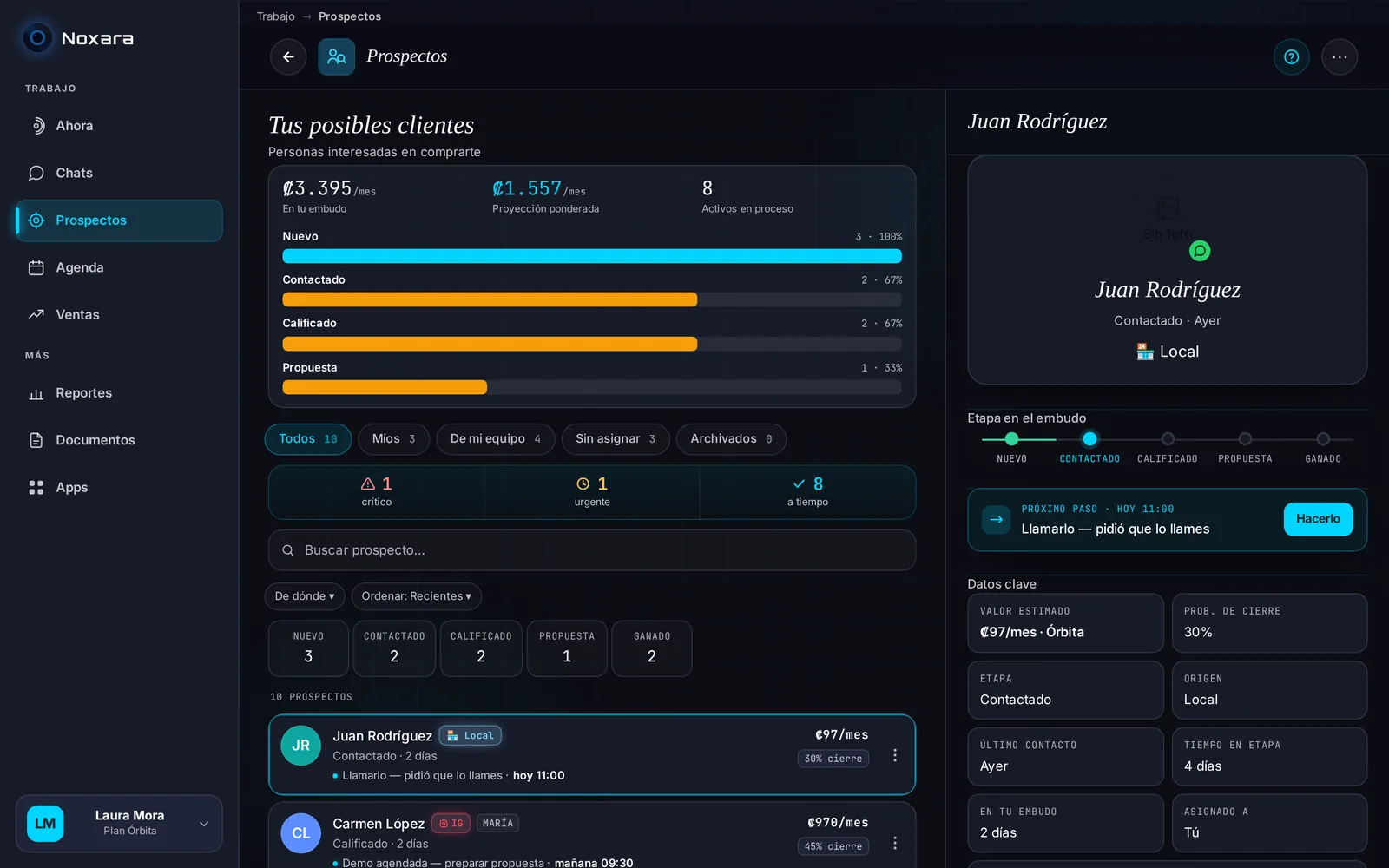1389x868 pixels.
Task: Filter by urgente status
Action: (x=592, y=492)
